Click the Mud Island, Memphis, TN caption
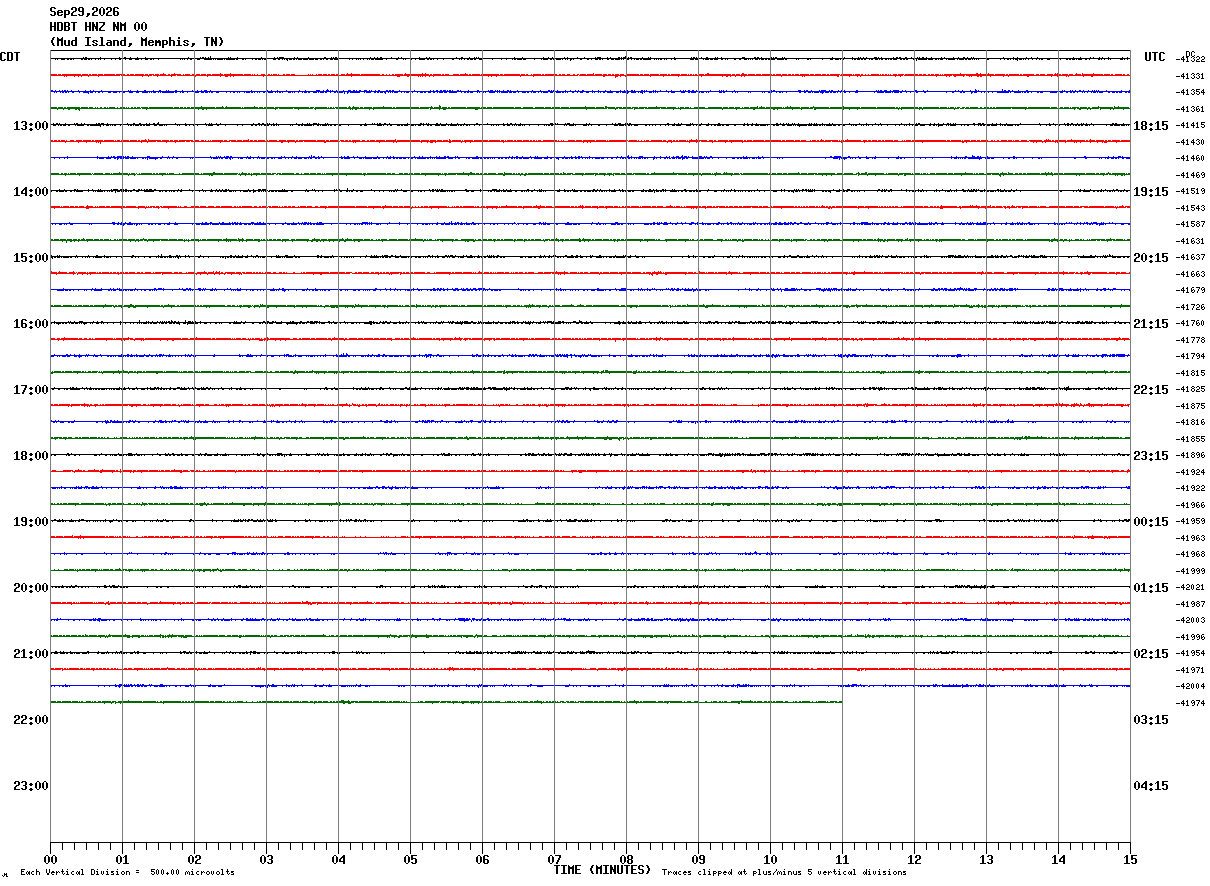Image resolution: width=1210 pixels, height=886 pixels. pos(137,42)
